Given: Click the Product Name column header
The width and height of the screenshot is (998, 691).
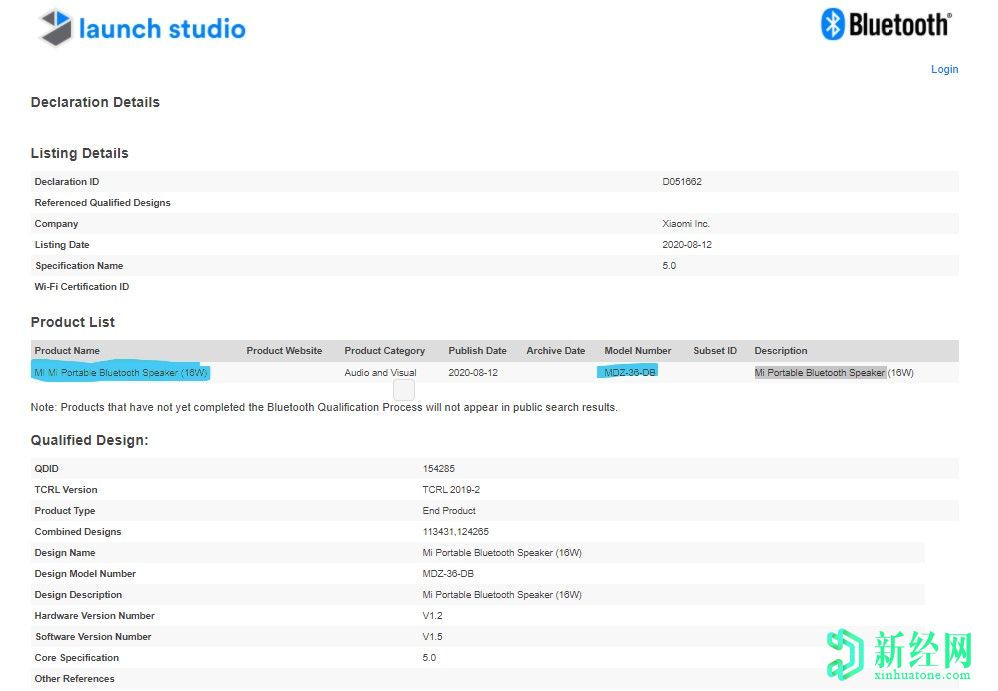Looking at the screenshot, I should coord(67,351).
